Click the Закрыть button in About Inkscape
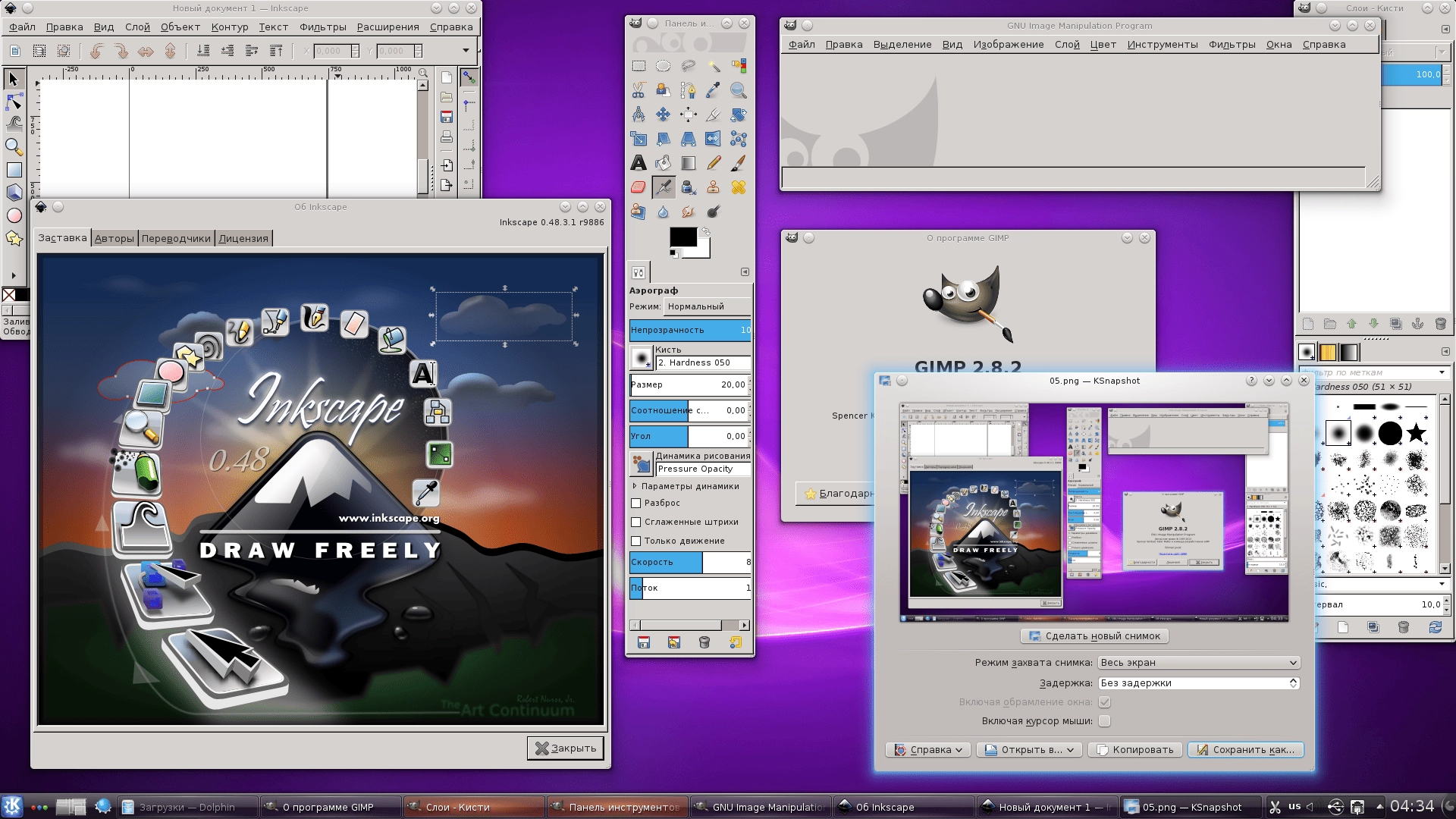Image resolution: width=1456 pixels, height=819 pixels. pyautogui.click(x=566, y=748)
